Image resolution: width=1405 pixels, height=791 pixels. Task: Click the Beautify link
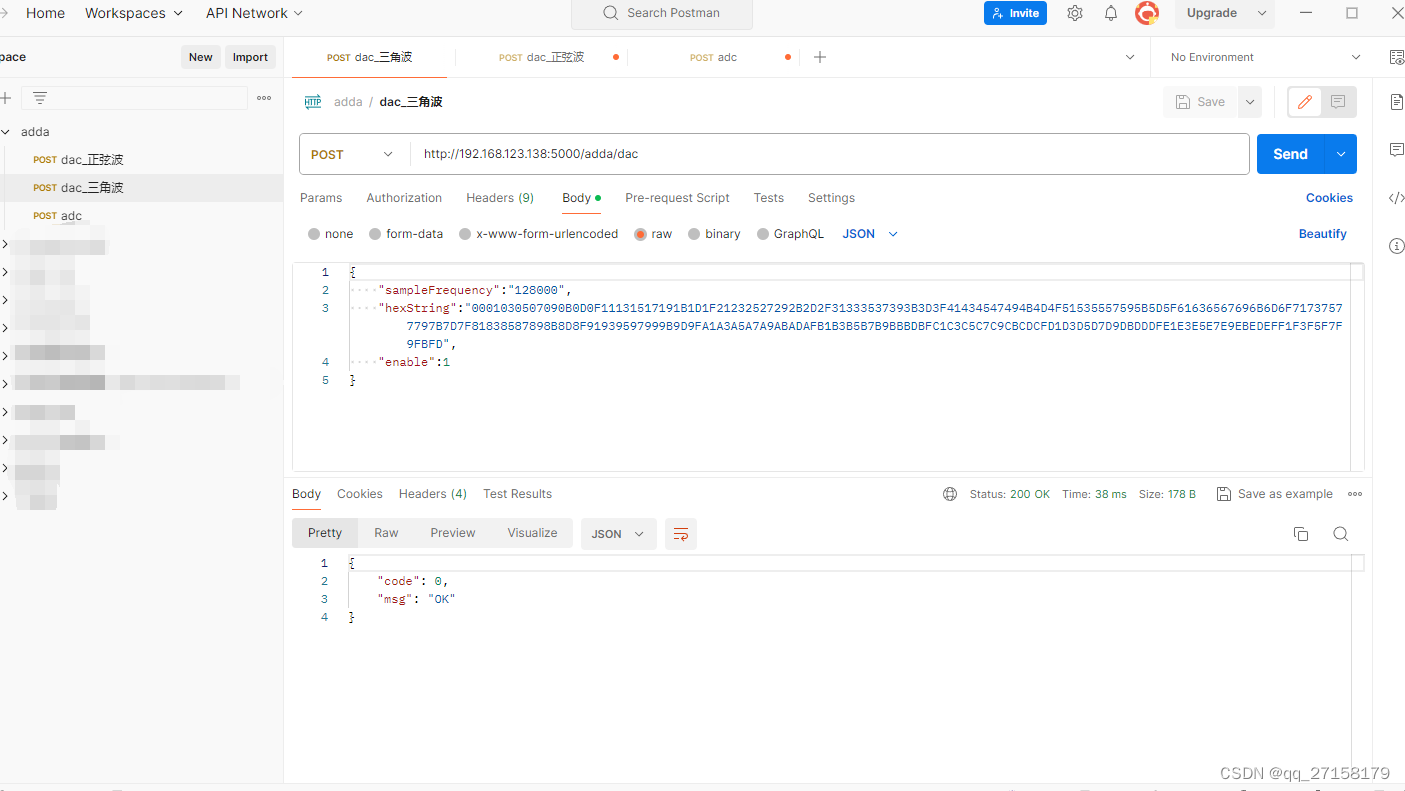click(x=1322, y=233)
